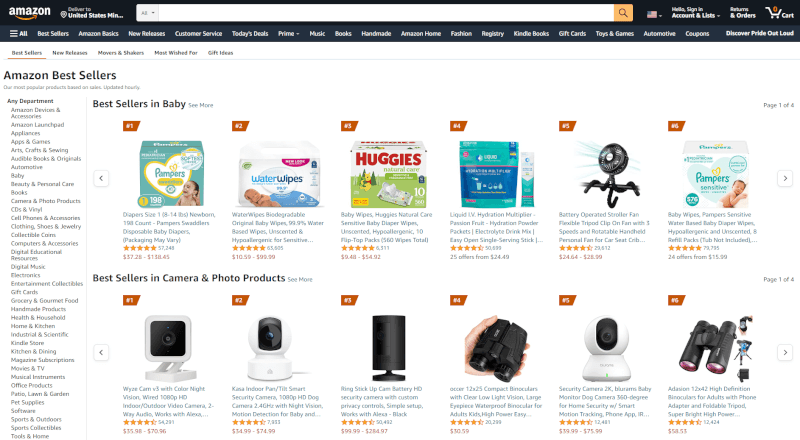Open the hamburger All menu
This screenshot has width=800, height=440.
click(x=18, y=34)
